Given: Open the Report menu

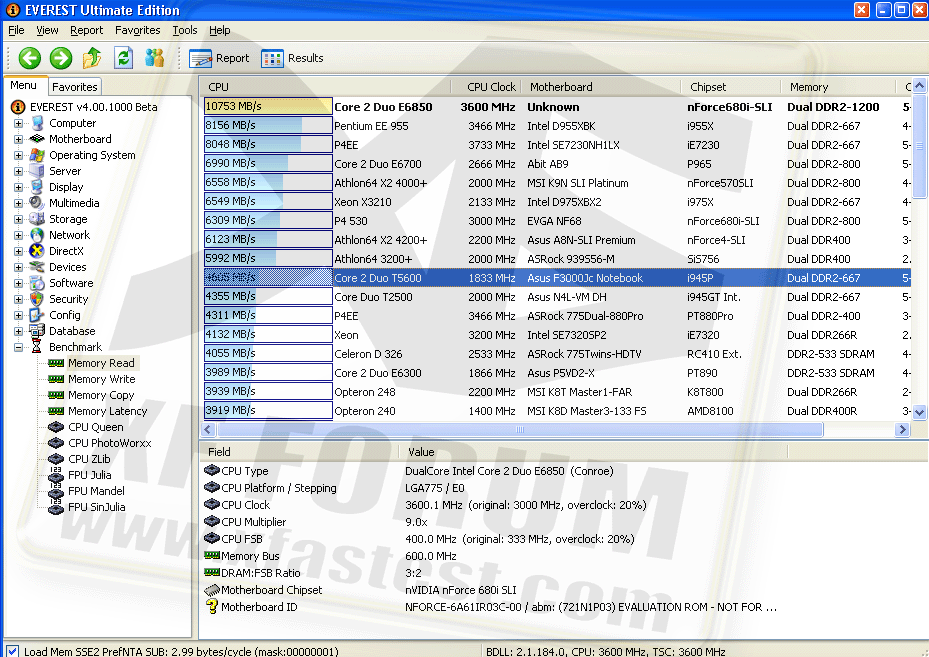Looking at the screenshot, I should (x=87, y=30).
